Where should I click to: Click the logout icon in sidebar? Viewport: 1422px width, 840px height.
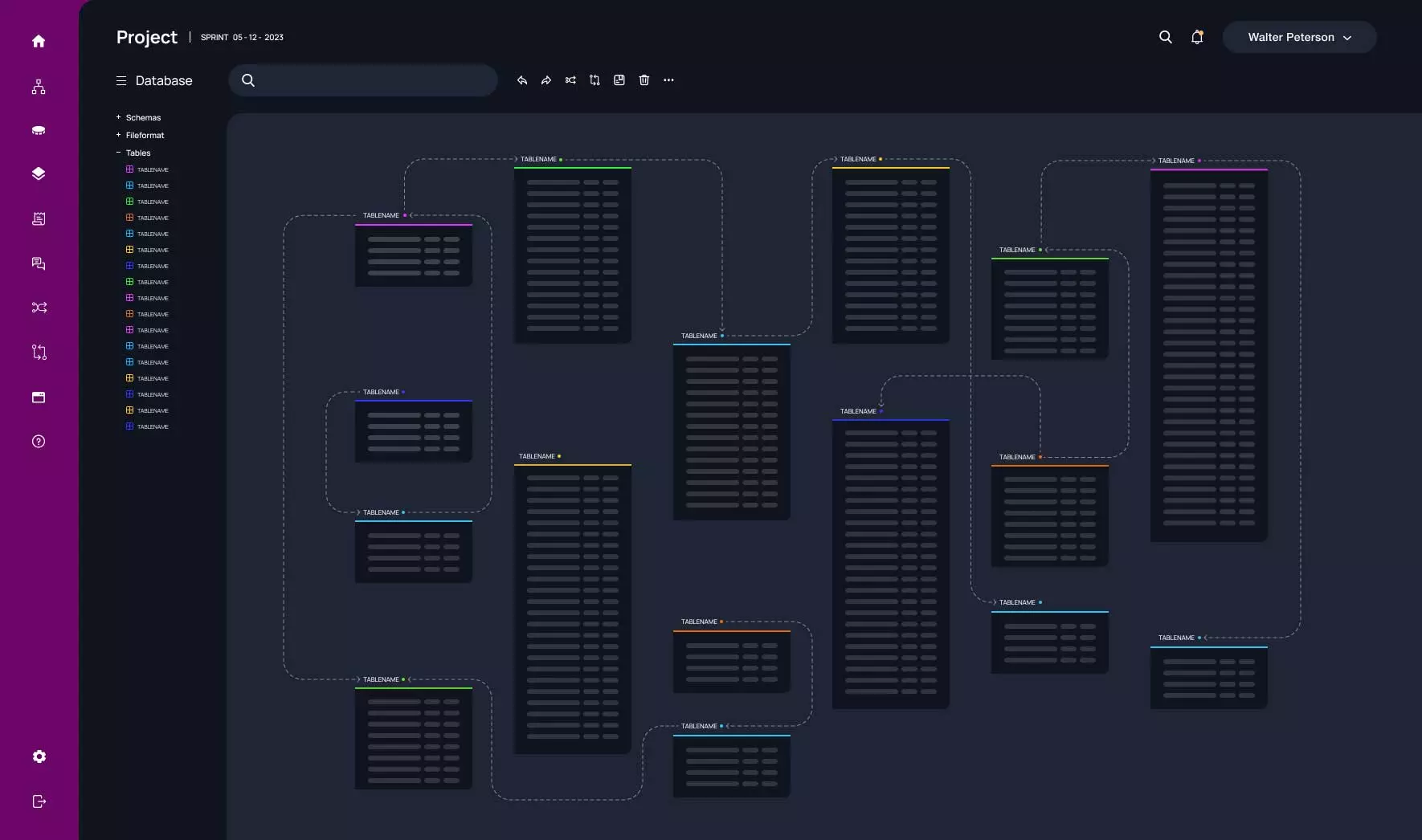click(39, 801)
